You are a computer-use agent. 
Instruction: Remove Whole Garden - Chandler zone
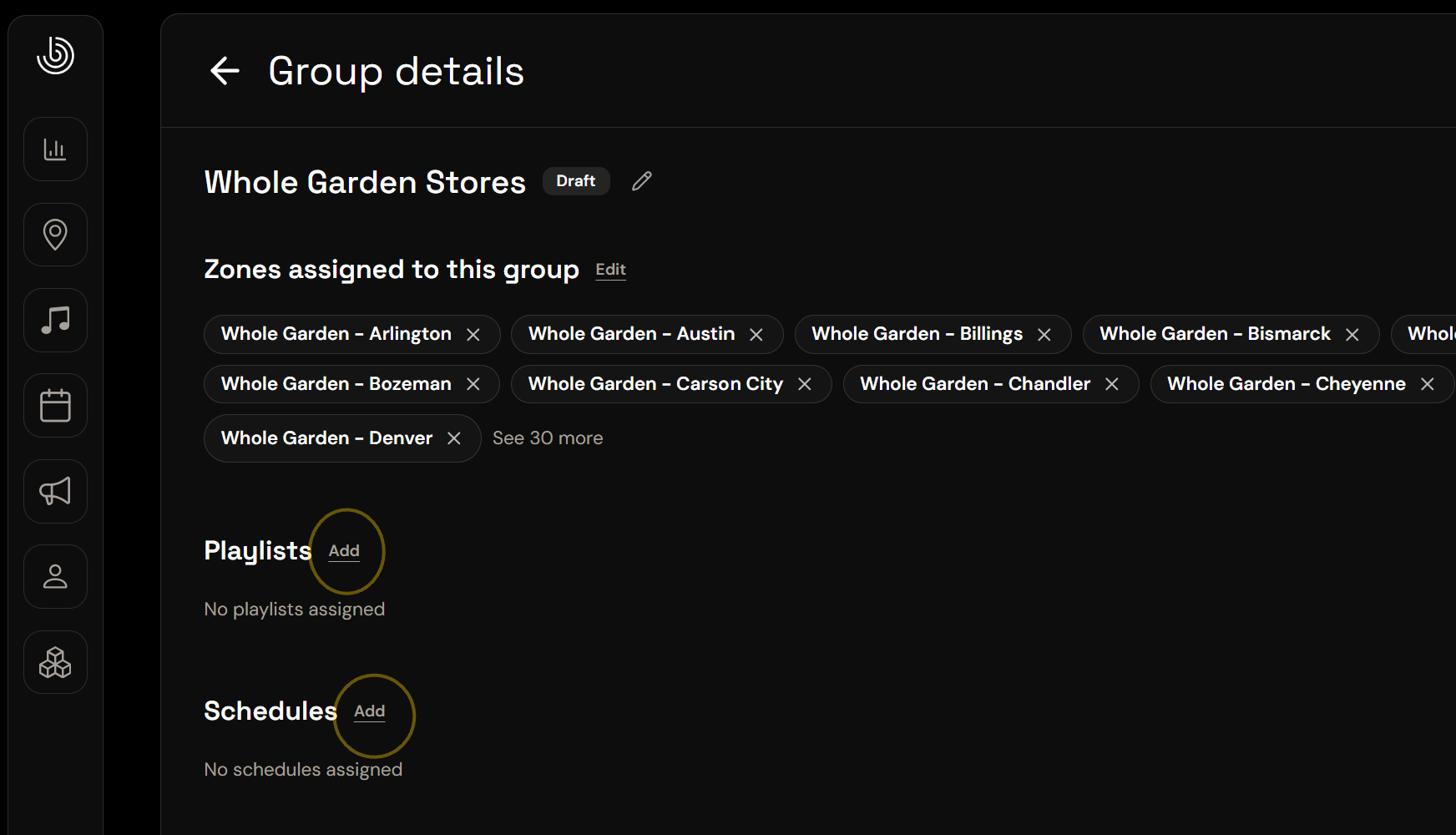pyautogui.click(x=1112, y=384)
